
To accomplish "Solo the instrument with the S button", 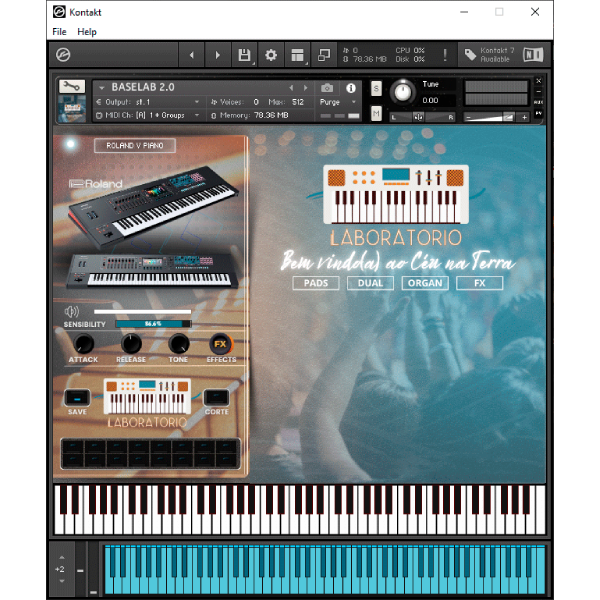I will (x=376, y=89).
